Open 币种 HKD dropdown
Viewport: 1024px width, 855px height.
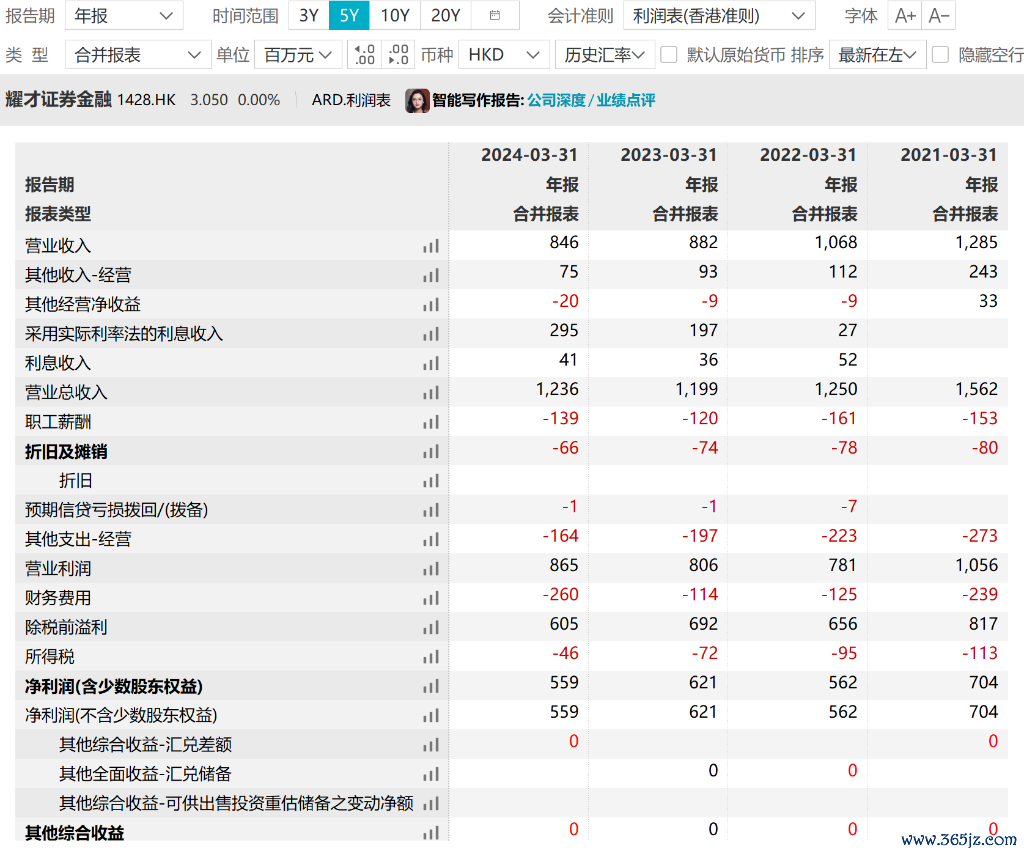(504, 55)
